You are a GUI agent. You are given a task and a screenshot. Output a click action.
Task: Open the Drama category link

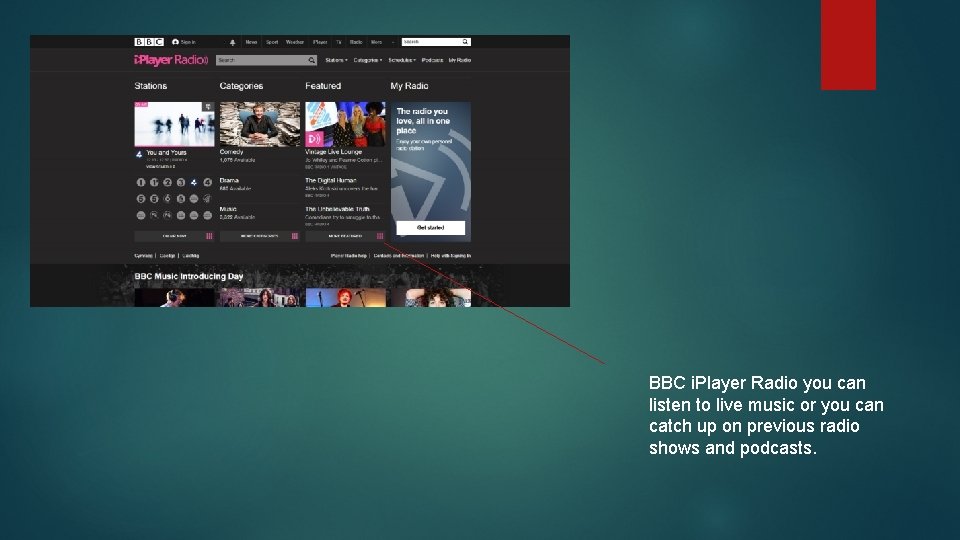click(229, 181)
